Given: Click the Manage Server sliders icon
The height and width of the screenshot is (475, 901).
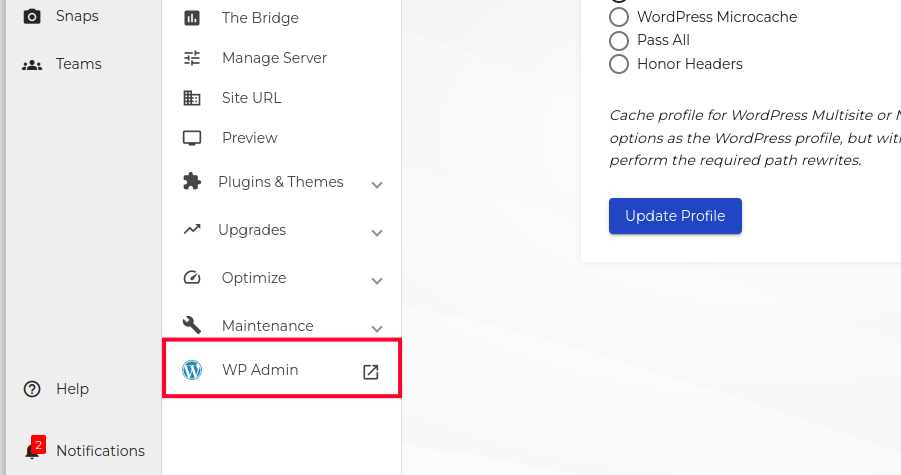Looking at the screenshot, I should 192,58.
